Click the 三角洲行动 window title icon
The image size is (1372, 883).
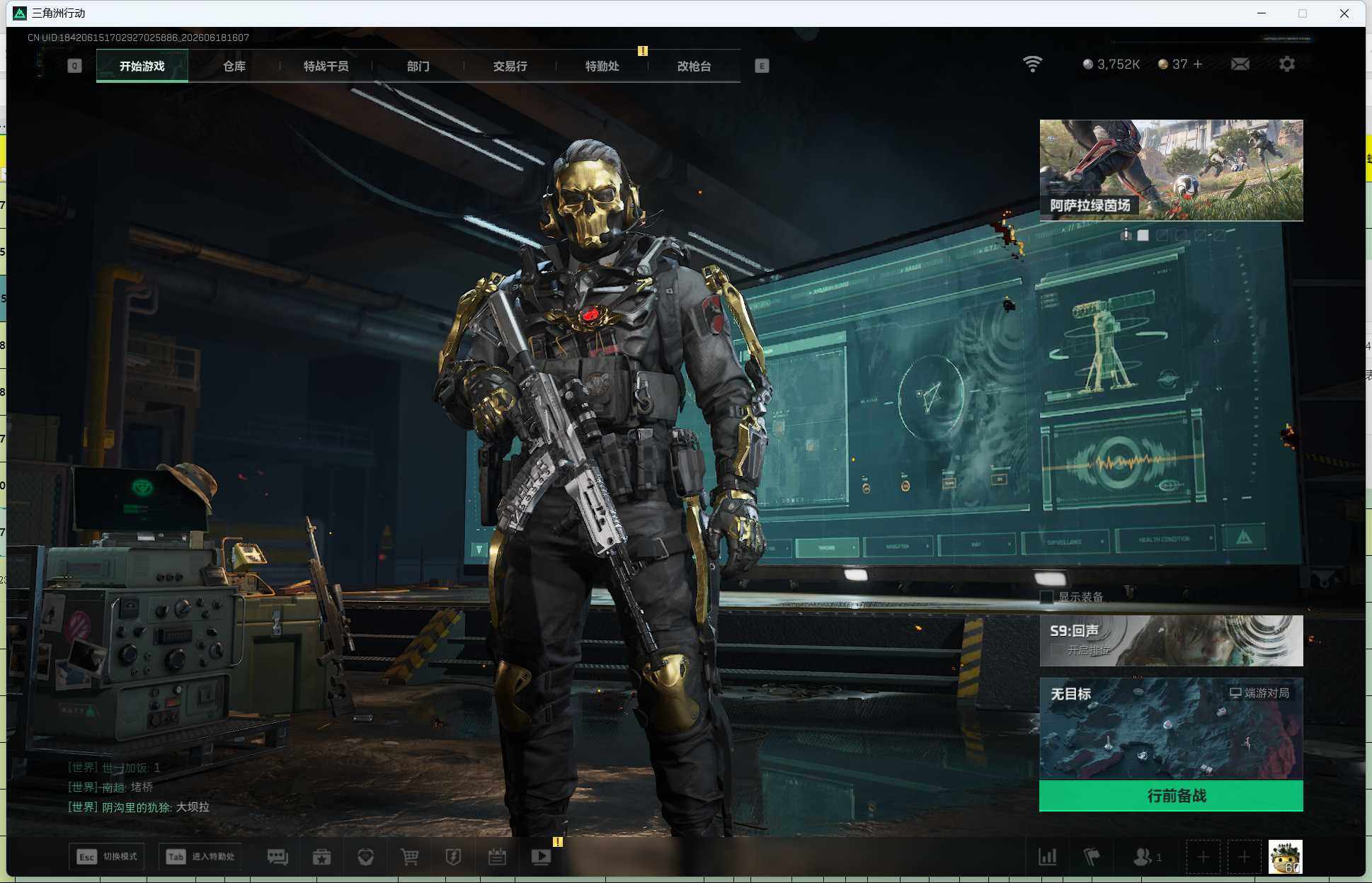pos(20,13)
